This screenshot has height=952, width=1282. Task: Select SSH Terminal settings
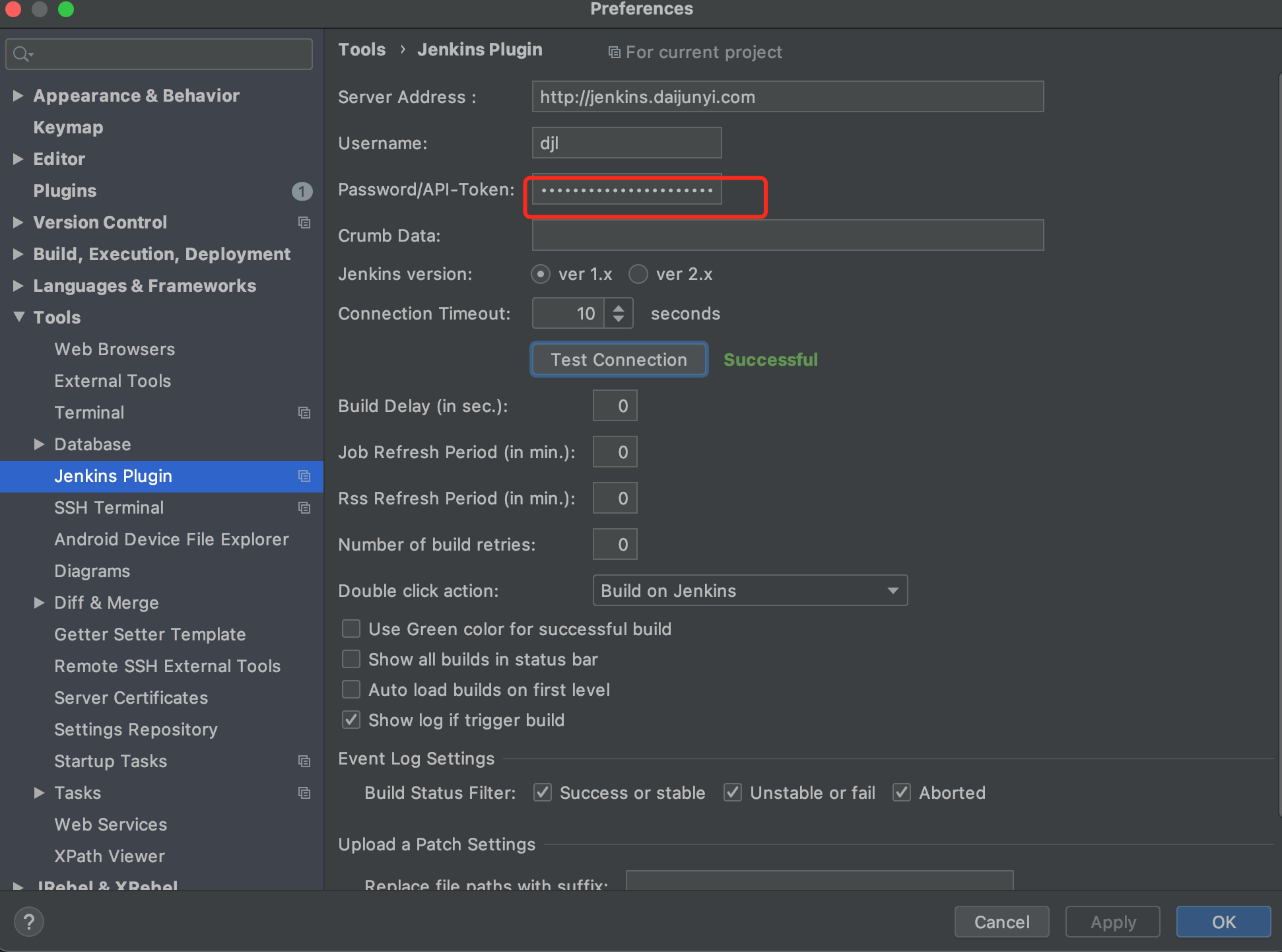(109, 508)
